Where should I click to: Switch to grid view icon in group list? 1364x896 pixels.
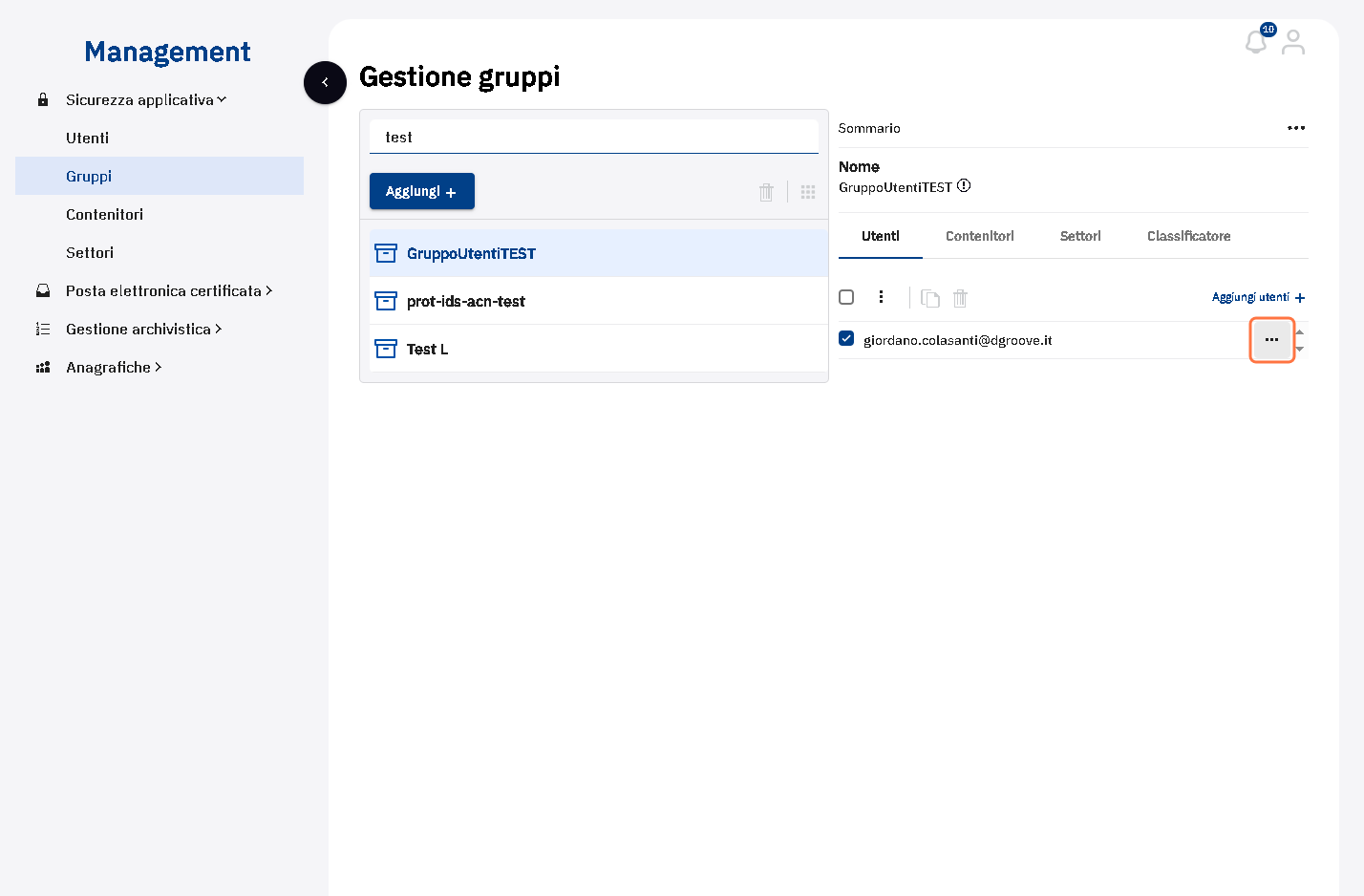point(808,192)
